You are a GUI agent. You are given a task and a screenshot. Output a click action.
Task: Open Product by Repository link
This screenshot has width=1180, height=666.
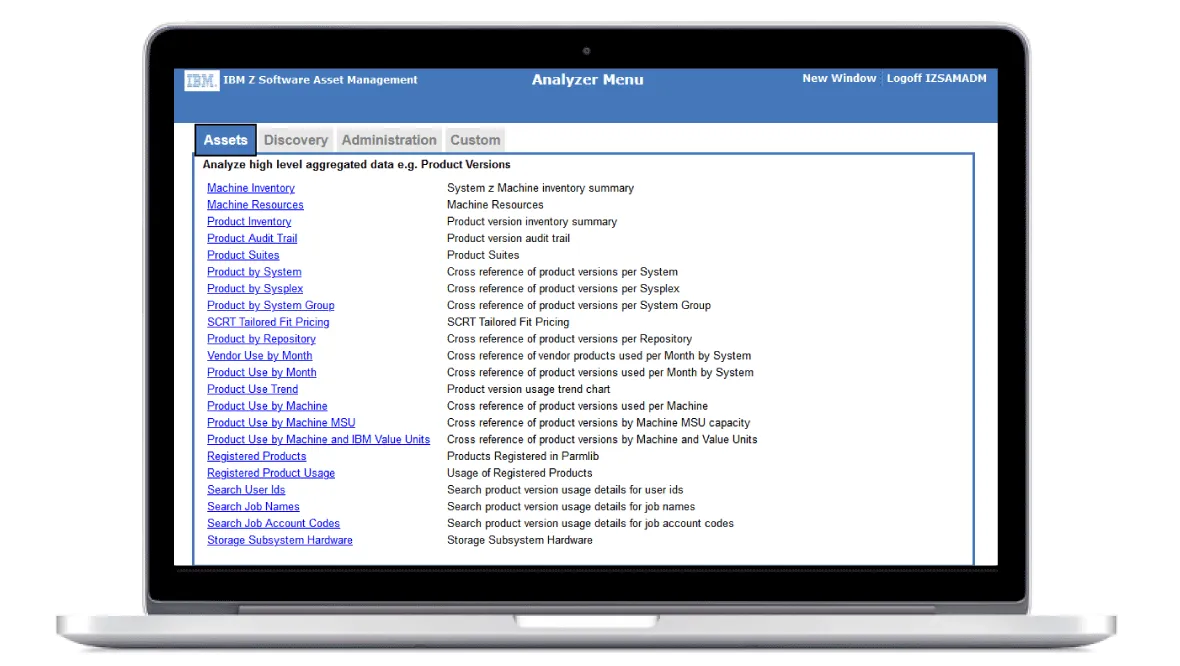(x=261, y=339)
